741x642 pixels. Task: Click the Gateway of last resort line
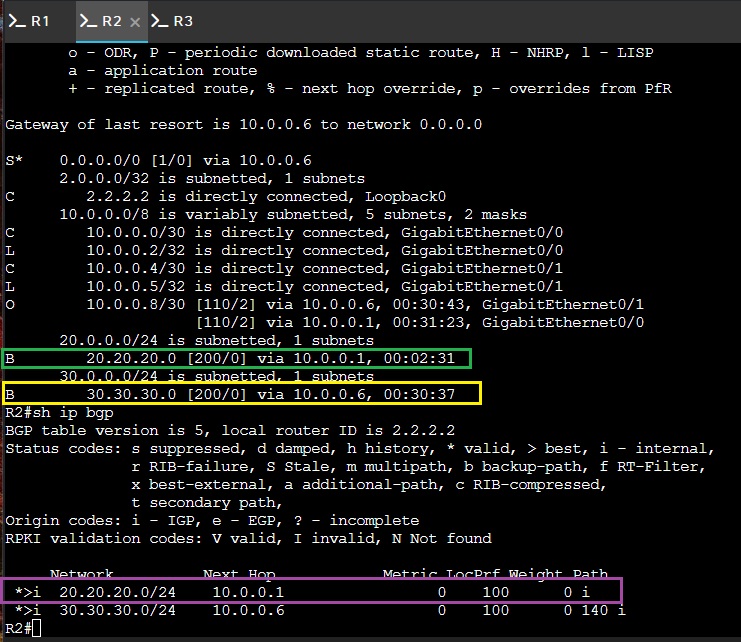(243, 125)
